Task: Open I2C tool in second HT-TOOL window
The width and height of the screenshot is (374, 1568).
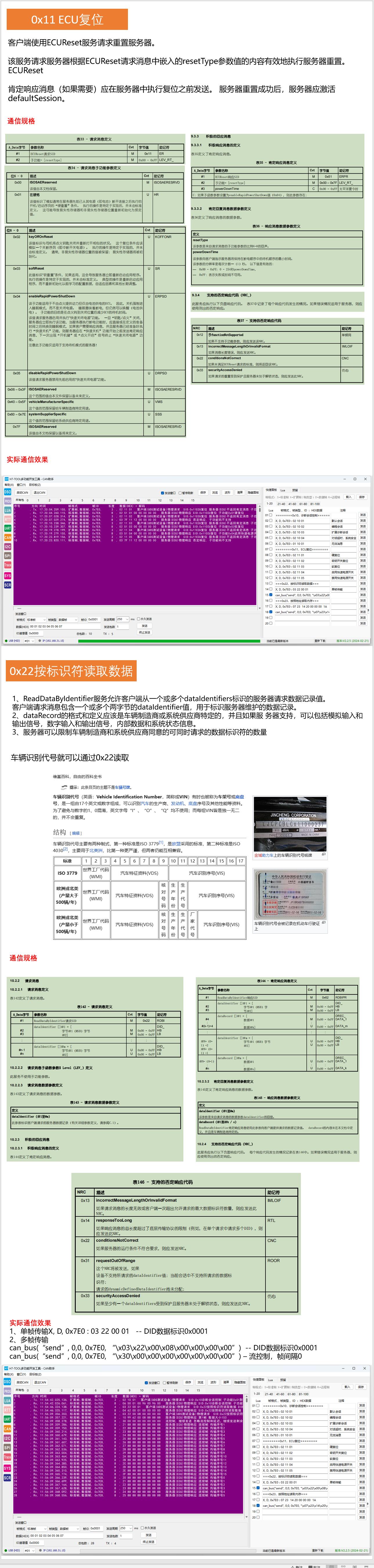Action: click(x=7, y=1438)
